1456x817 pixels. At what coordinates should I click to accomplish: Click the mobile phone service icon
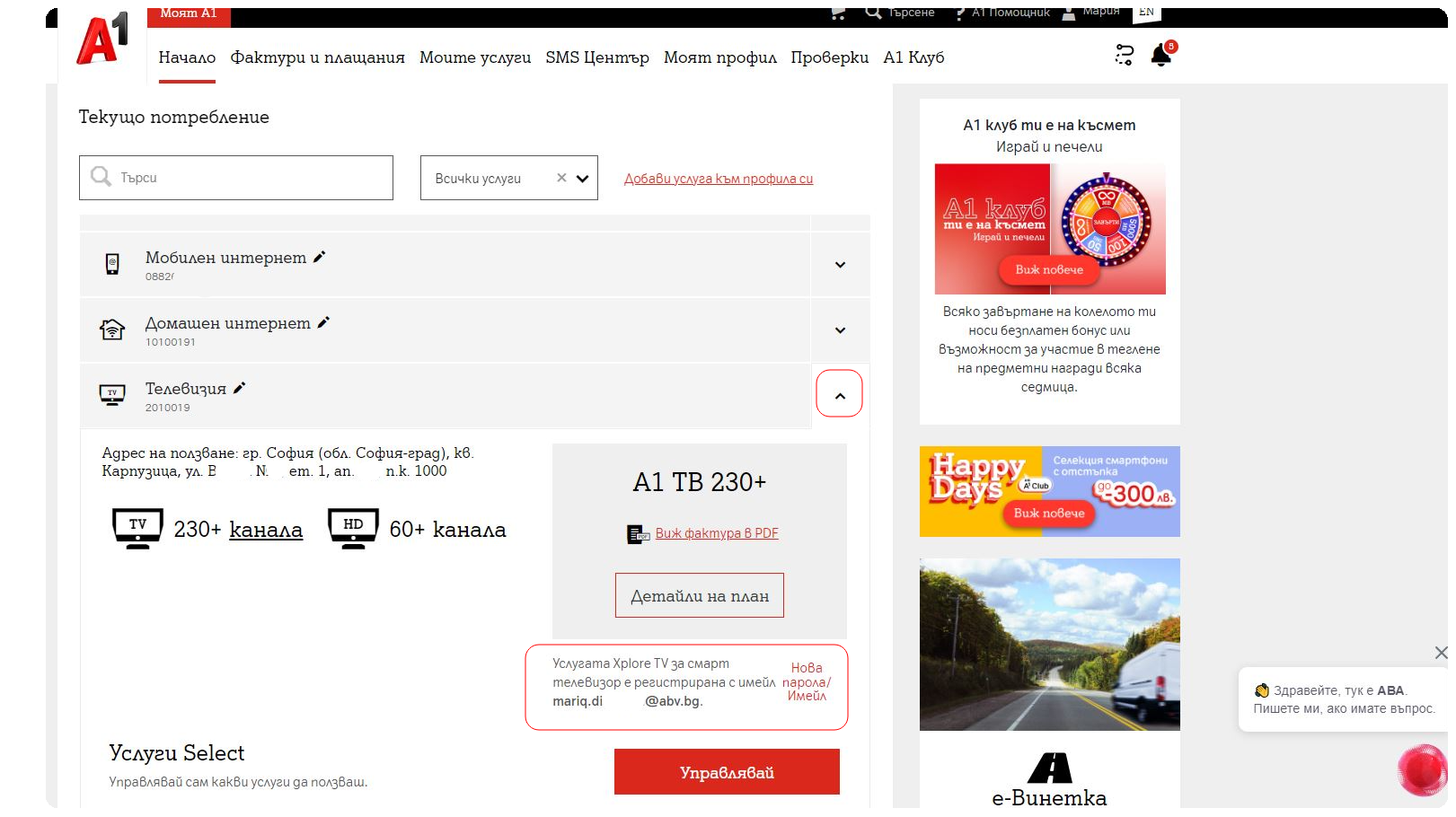(x=112, y=264)
